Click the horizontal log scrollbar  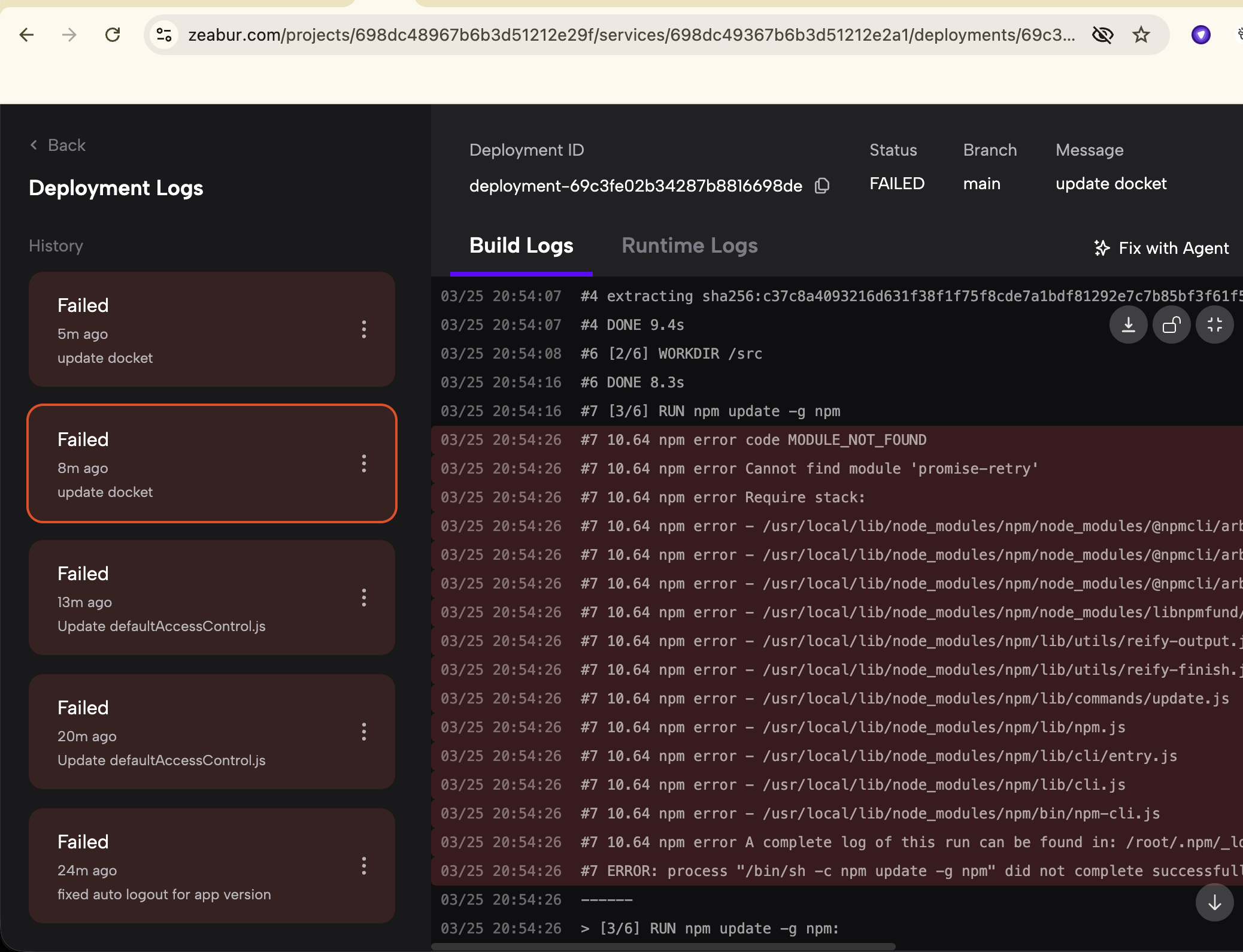[x=663, y=947]
